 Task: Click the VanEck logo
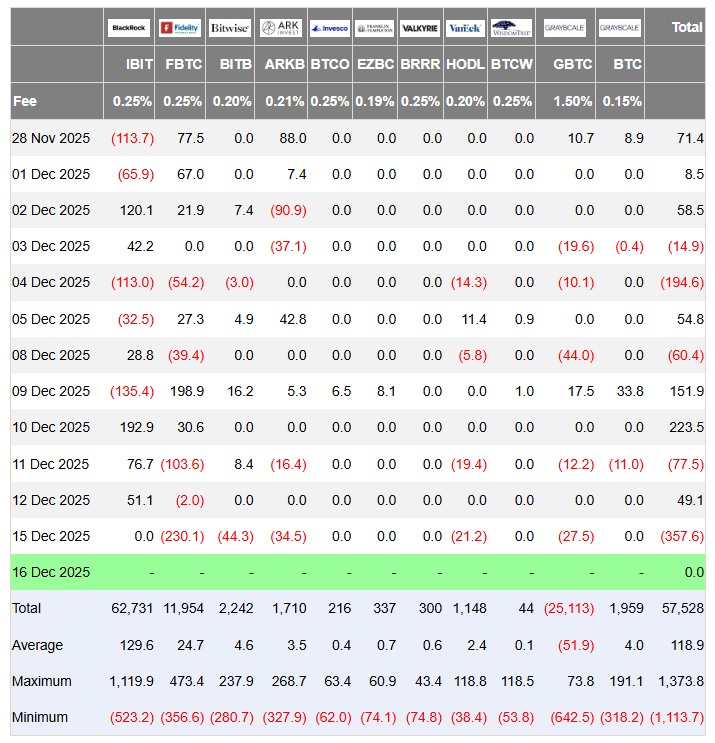(x=465, y=28)
